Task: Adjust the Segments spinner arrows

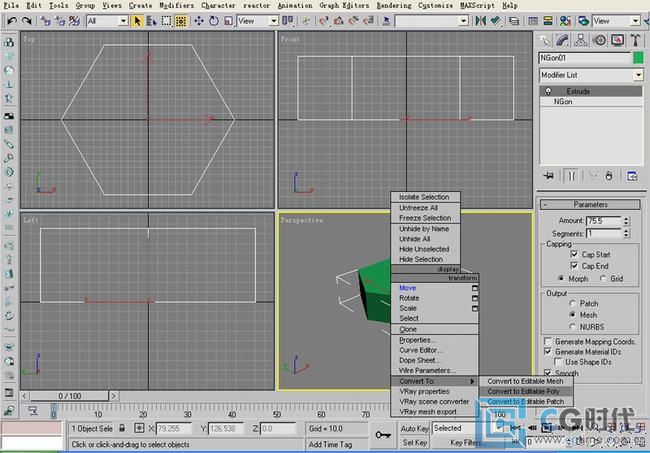Action: [626, 233]
